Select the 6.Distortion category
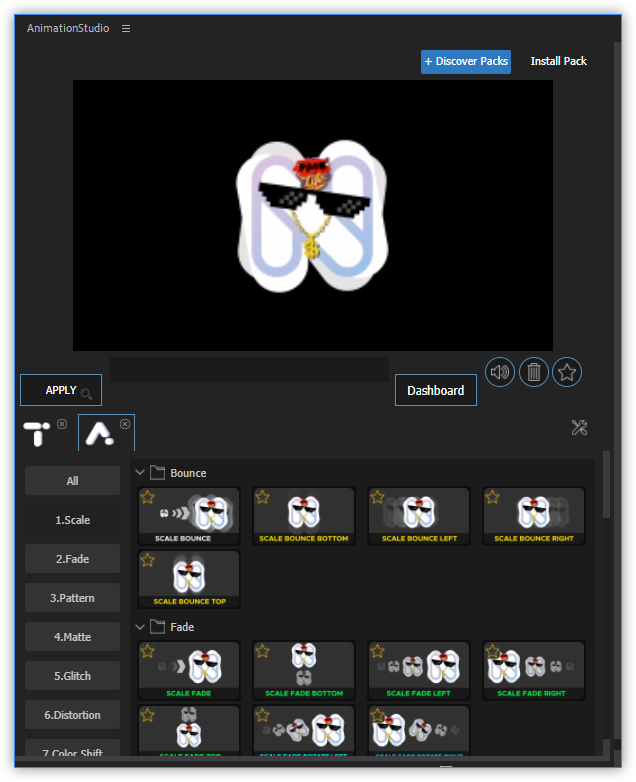 (x=72, y=714)
